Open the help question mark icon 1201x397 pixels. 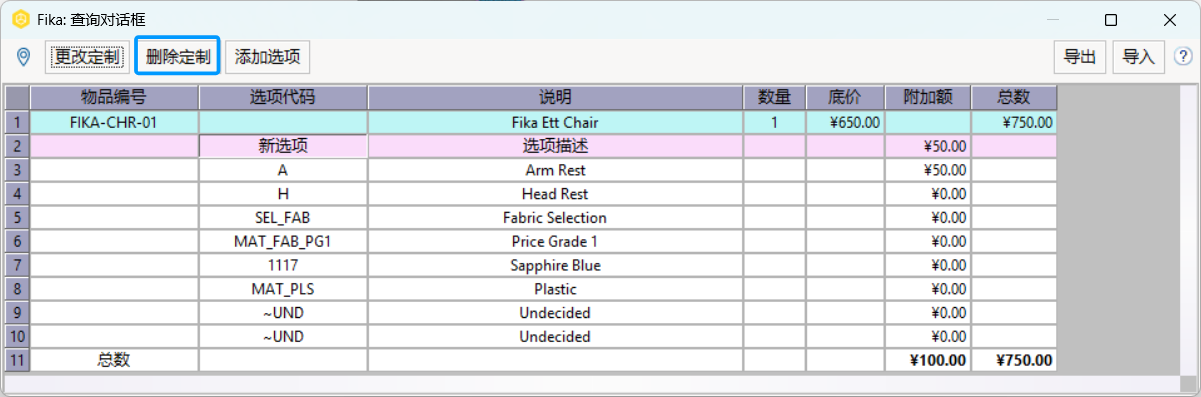point(1182,57)
